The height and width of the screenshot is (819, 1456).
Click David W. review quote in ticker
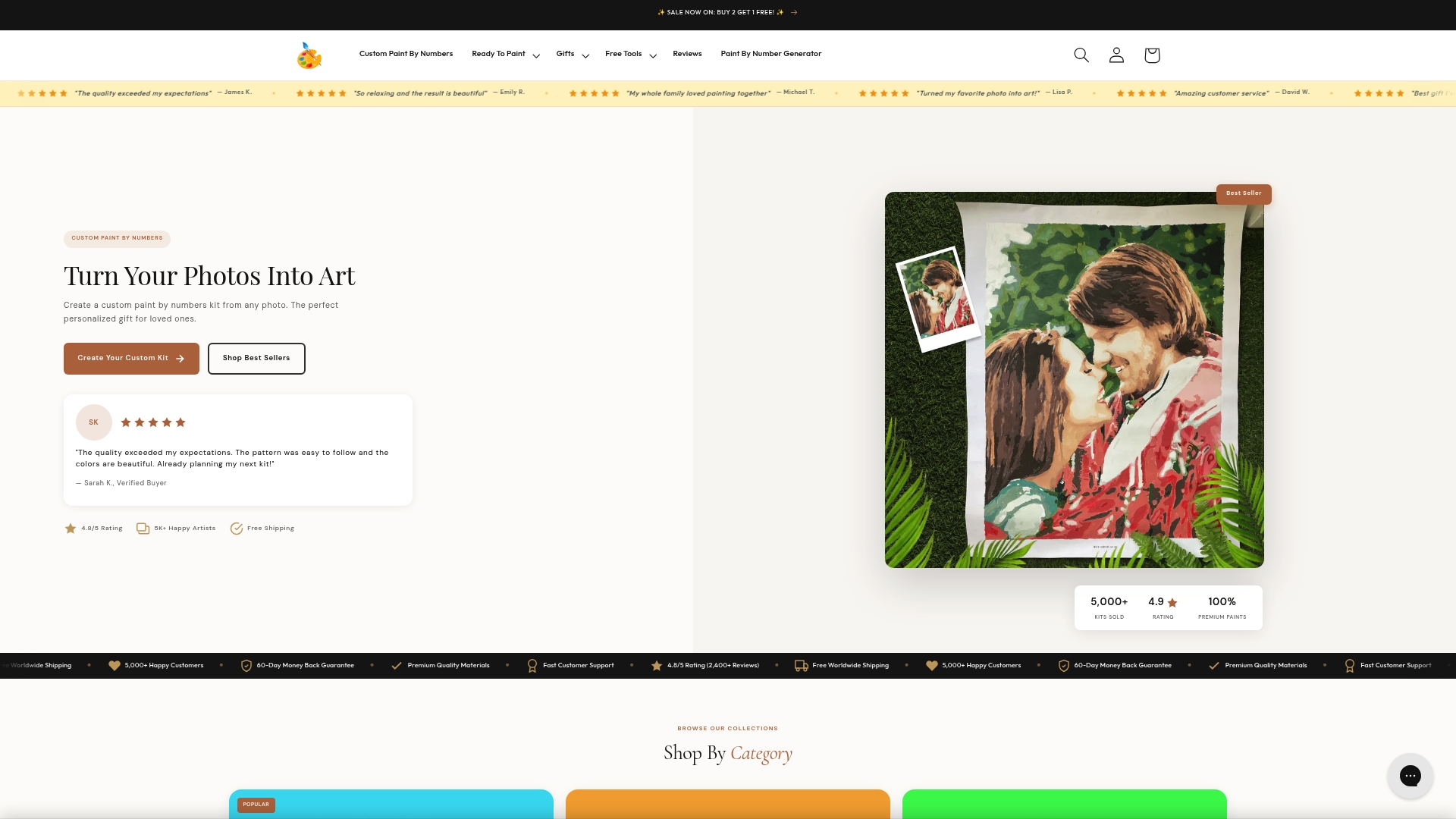[x=1222, y=93]
